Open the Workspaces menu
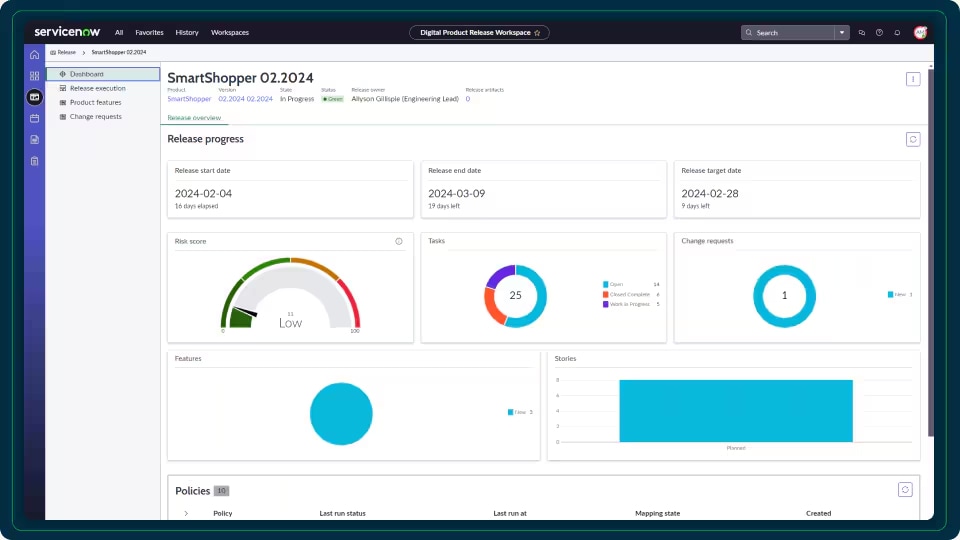Viewport: 960px width, 540px height. coord(229,32)
